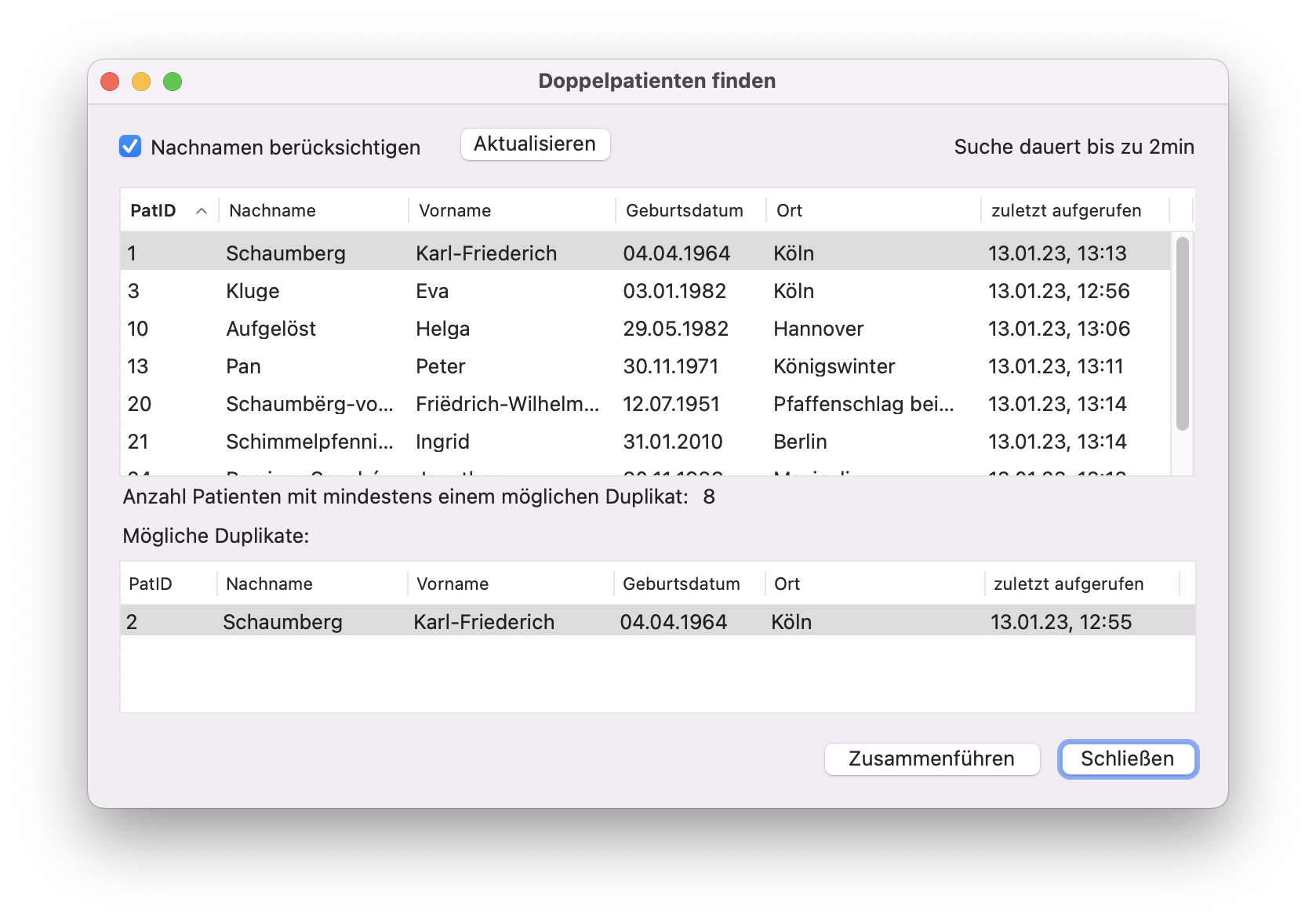Click Königswinter city cell
This screenshot has width=1316, height=924.
(x=834, y=366)
